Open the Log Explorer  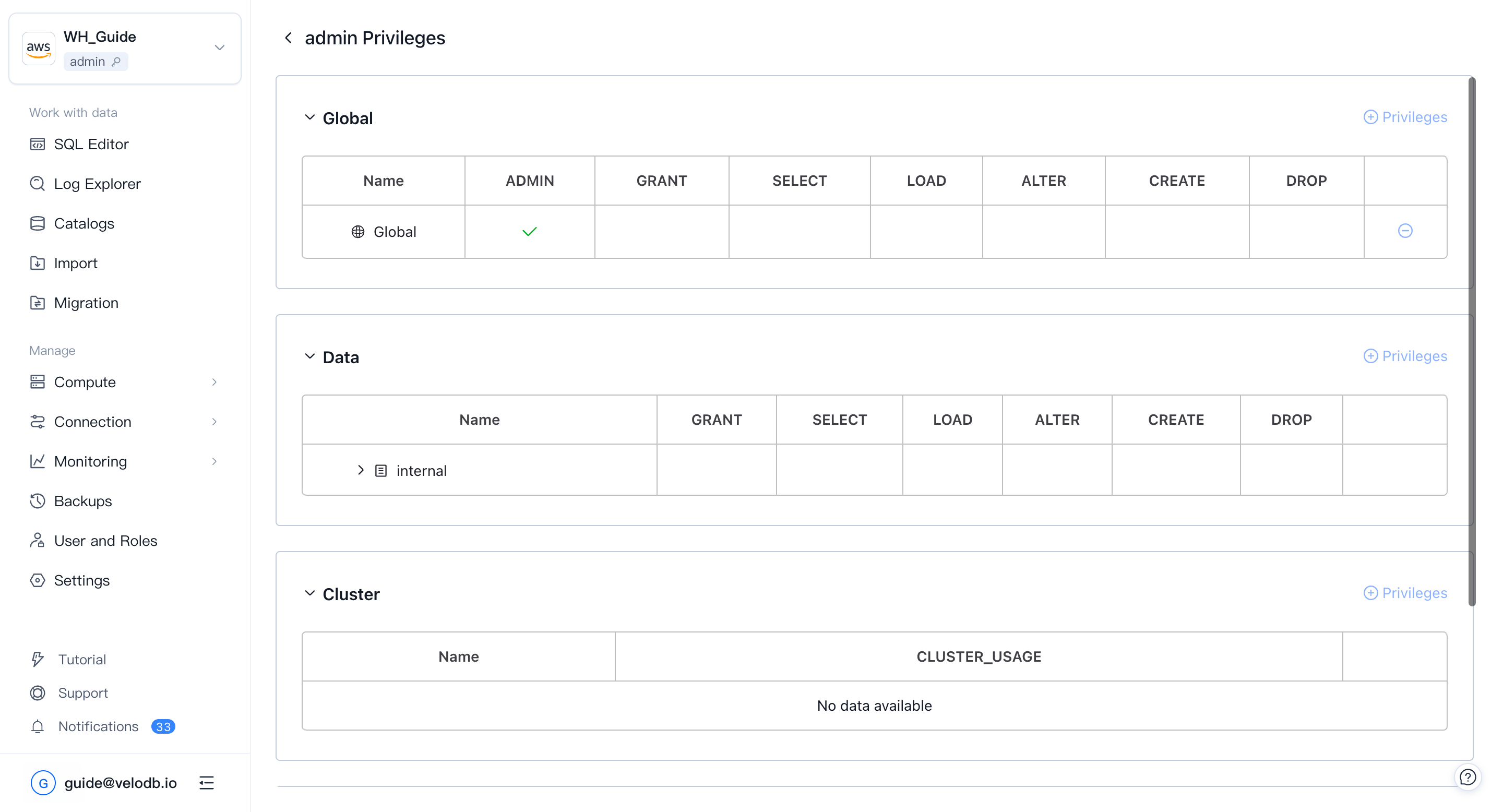point(97,183)
